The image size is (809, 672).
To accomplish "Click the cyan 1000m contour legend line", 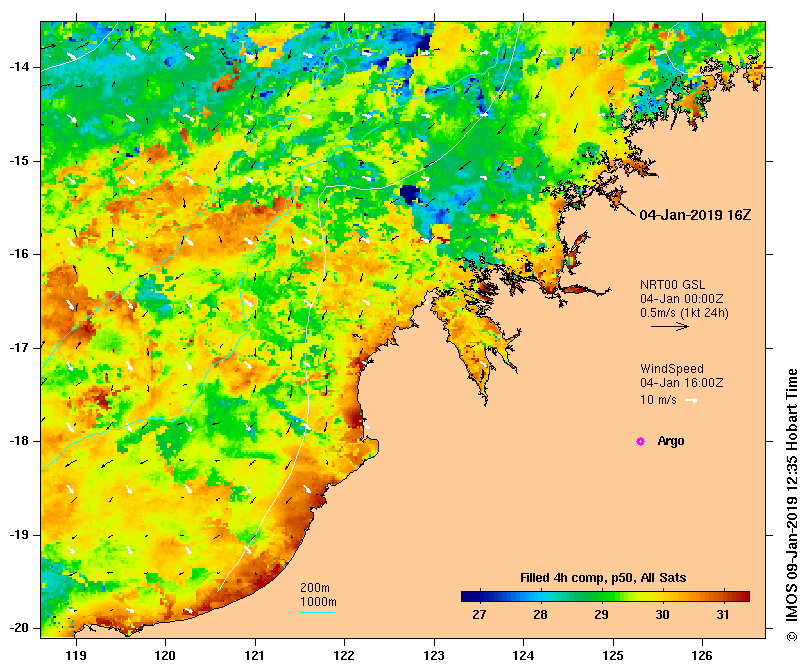I will click(317, 613).
